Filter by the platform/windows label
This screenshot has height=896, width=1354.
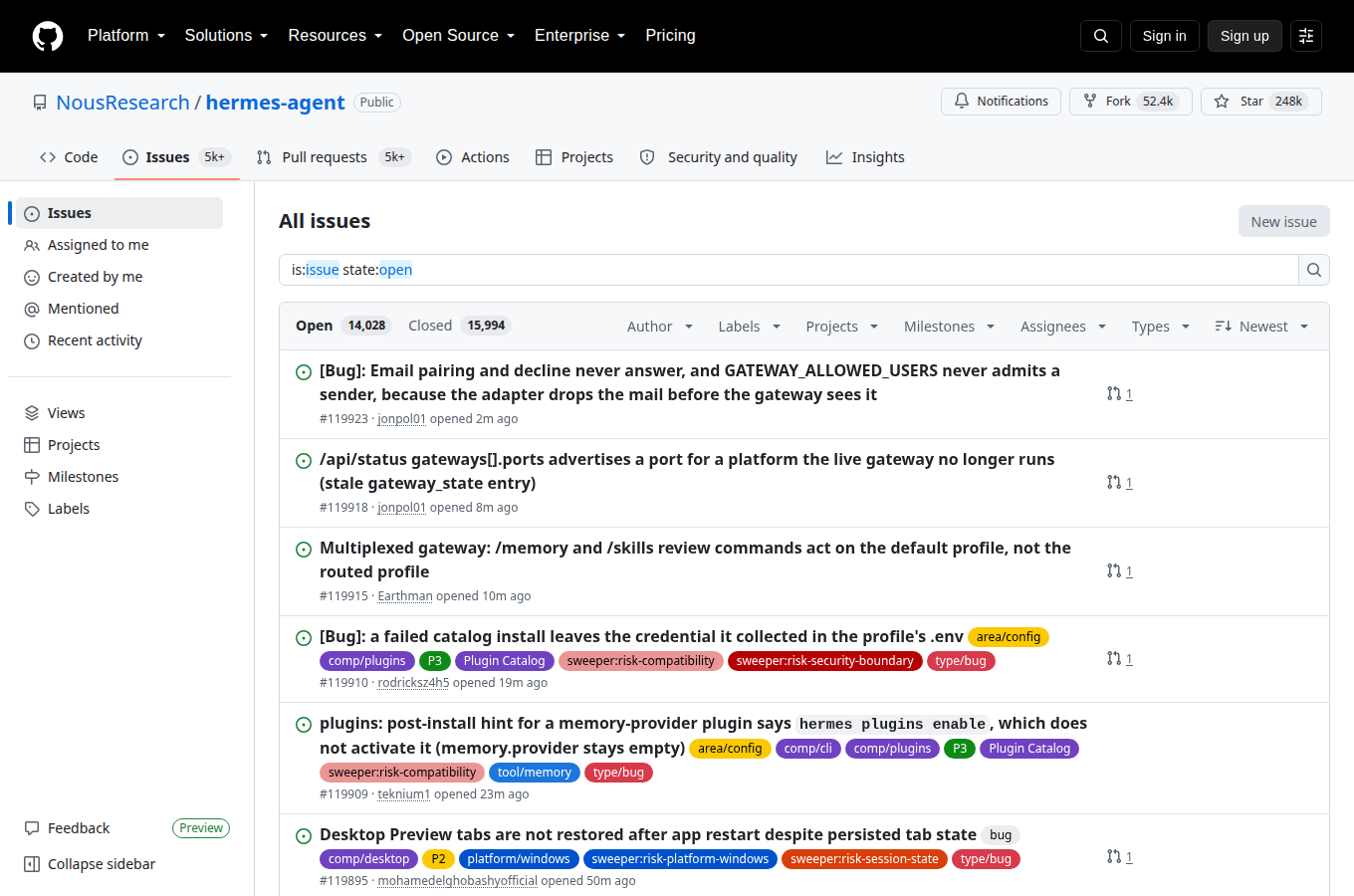(x=519, y=859)
